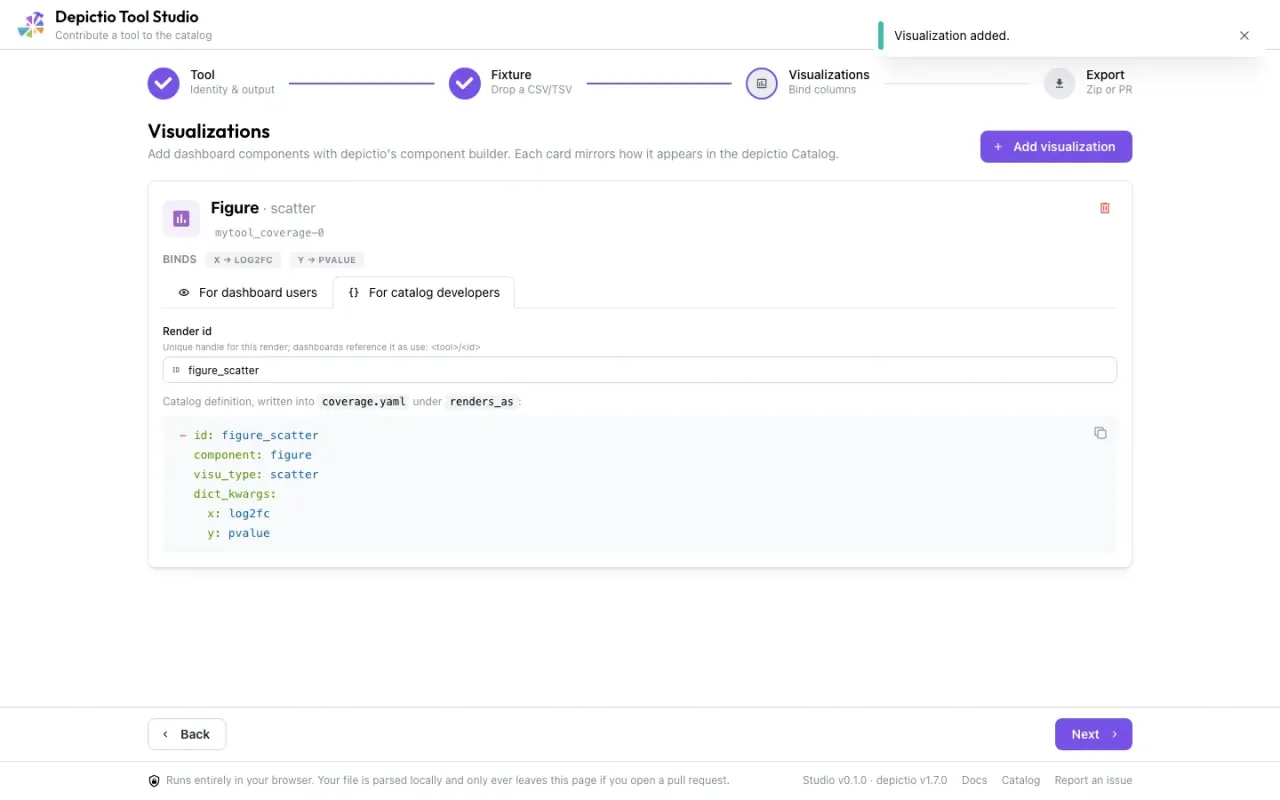
Task: Open the Docs link
Action: pos(974,780)
